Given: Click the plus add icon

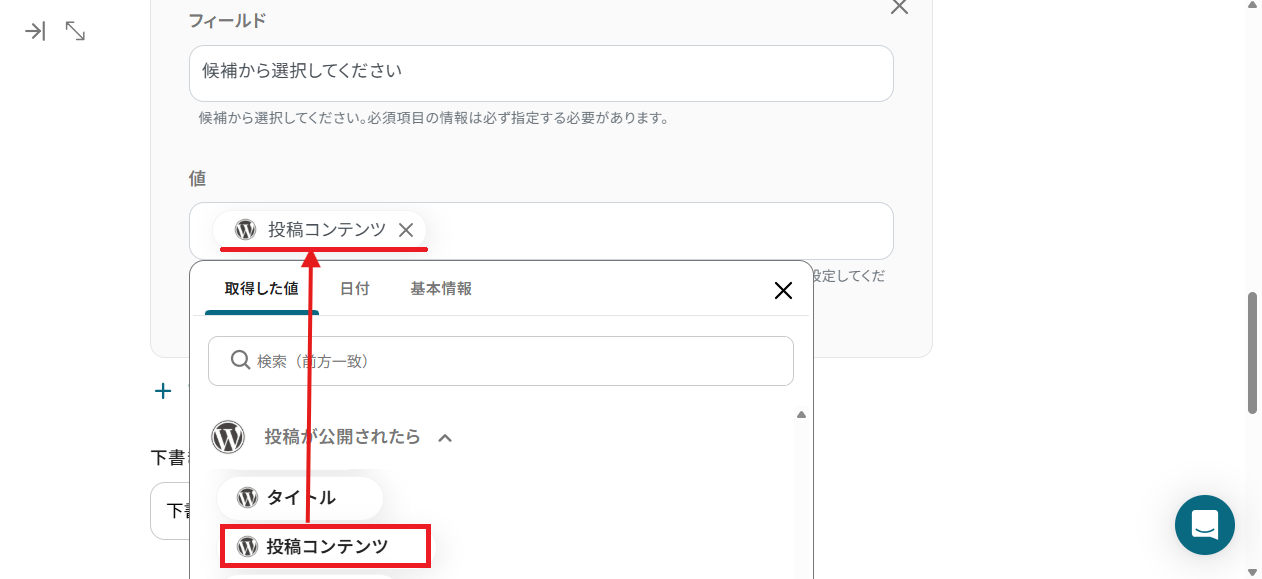Looking at the screenshot, I should click(x=163, y=391).
